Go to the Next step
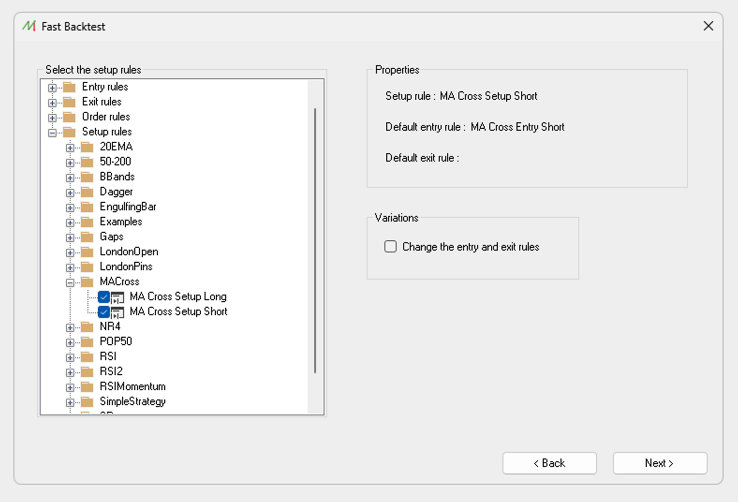 659,463
